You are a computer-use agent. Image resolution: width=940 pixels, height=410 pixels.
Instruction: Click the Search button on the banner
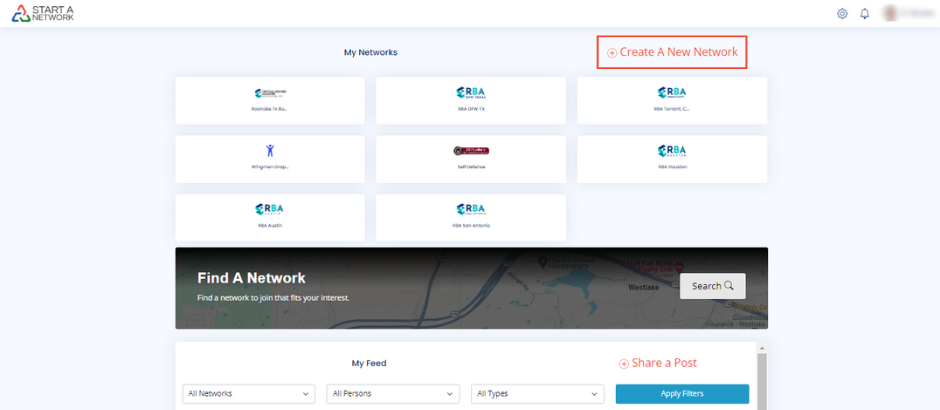pyautogui.click(x=712, y=286)
